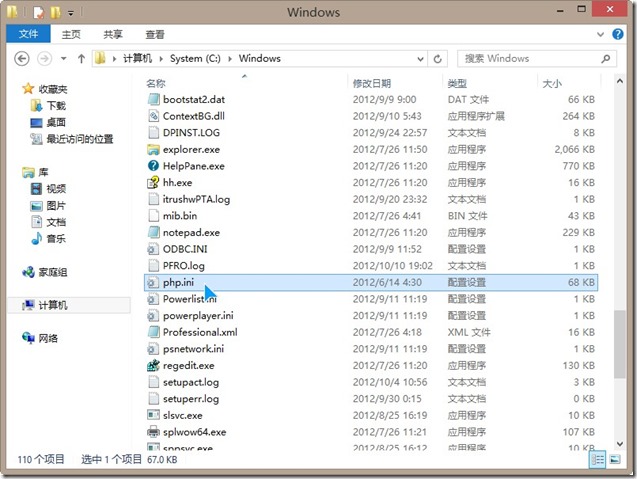Image resolution: width=637 pixels, height=479 pixels.
Task: Switch to large icons view in status bar
Action: point(615,459)
